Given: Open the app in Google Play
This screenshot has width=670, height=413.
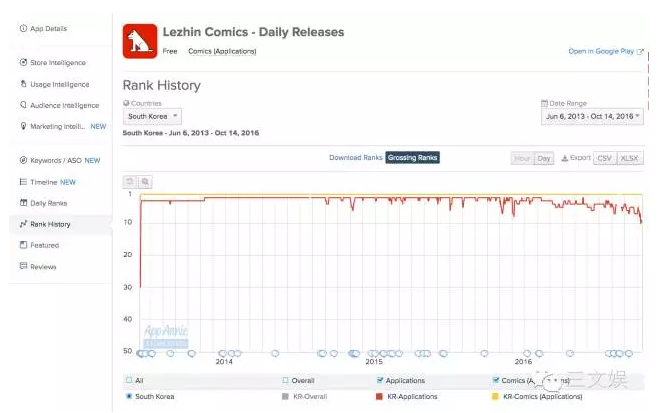Looking at the screenshot, I should 601,51.
